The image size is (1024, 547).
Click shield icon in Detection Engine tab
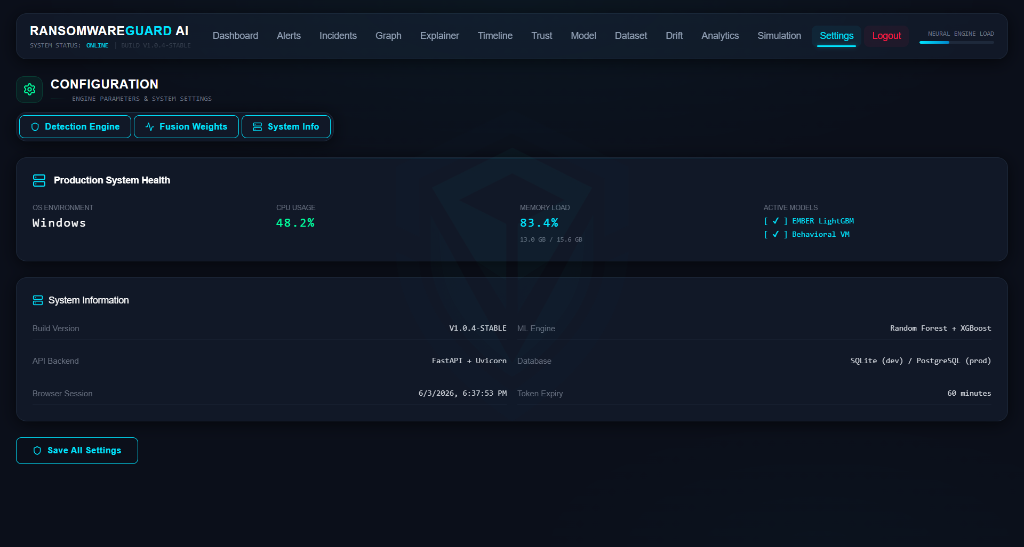point(35,127)
